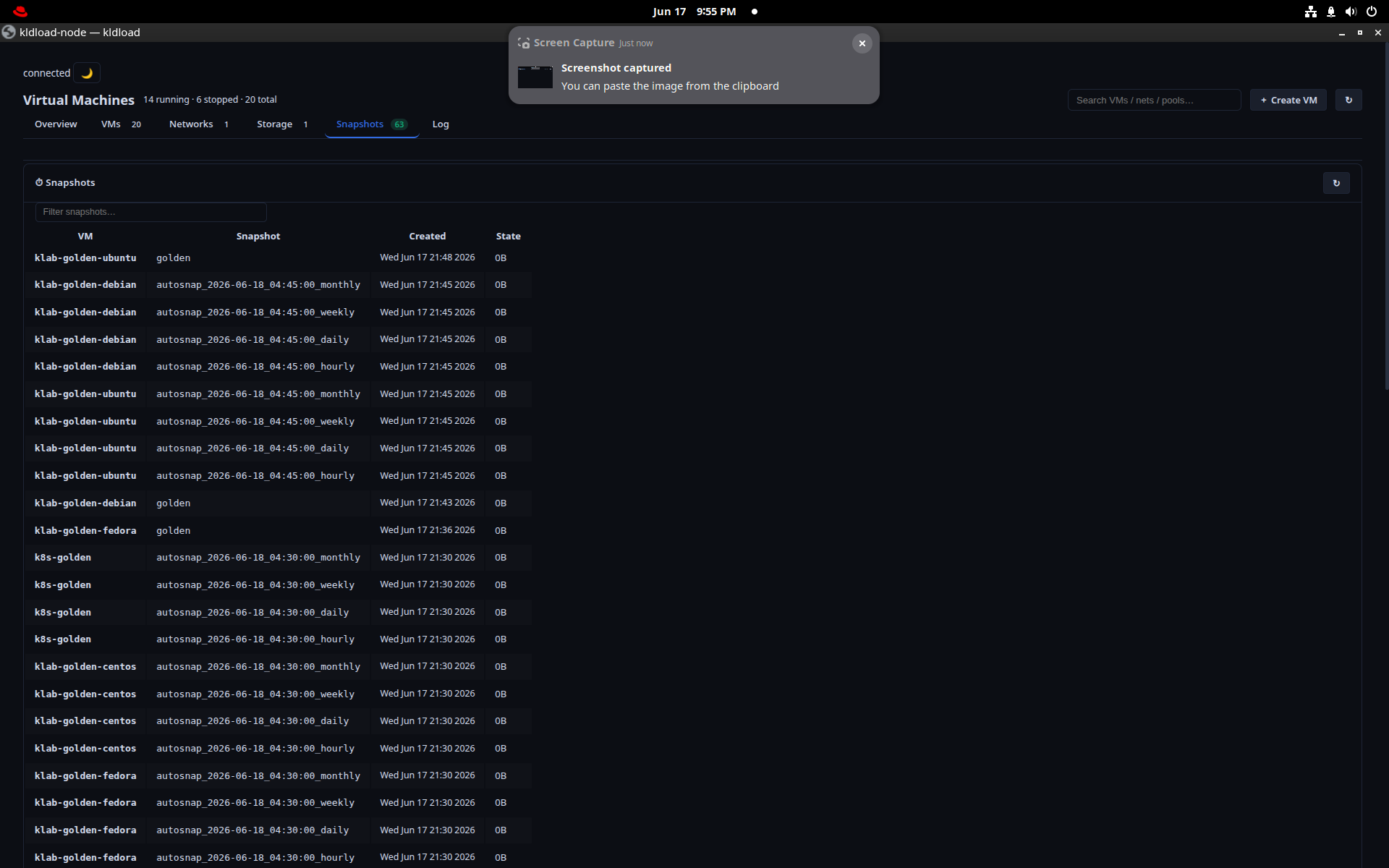This screenshot has height=868, width=1389.
Task: Select the klab-golden-fedora golden snapshot
Action: 278,531
